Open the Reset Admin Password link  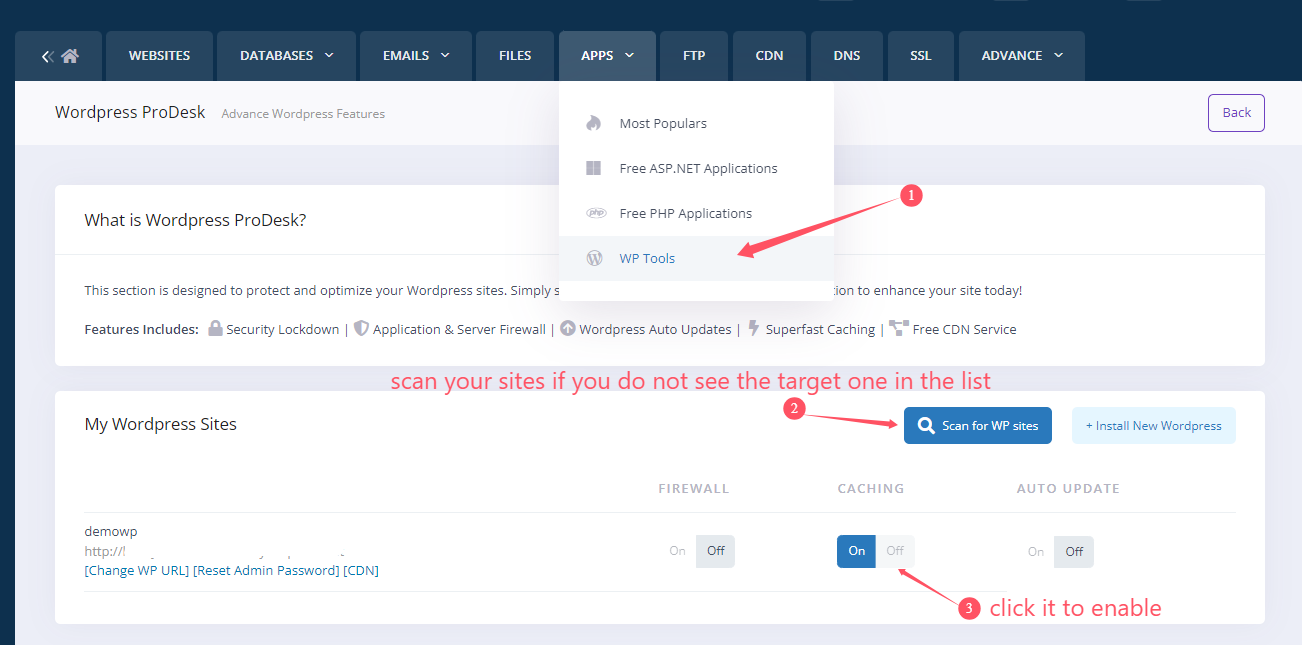(266, 570)
